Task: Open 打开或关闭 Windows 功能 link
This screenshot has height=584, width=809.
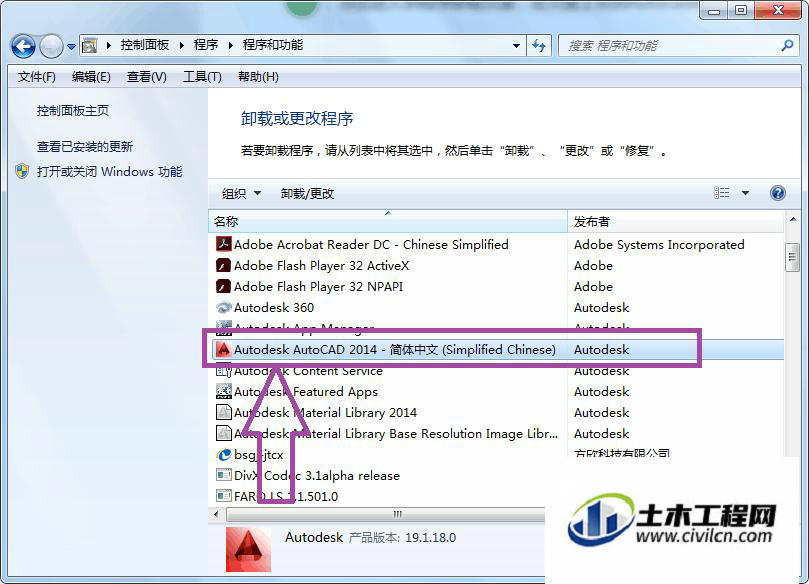Action: (109, 171)
